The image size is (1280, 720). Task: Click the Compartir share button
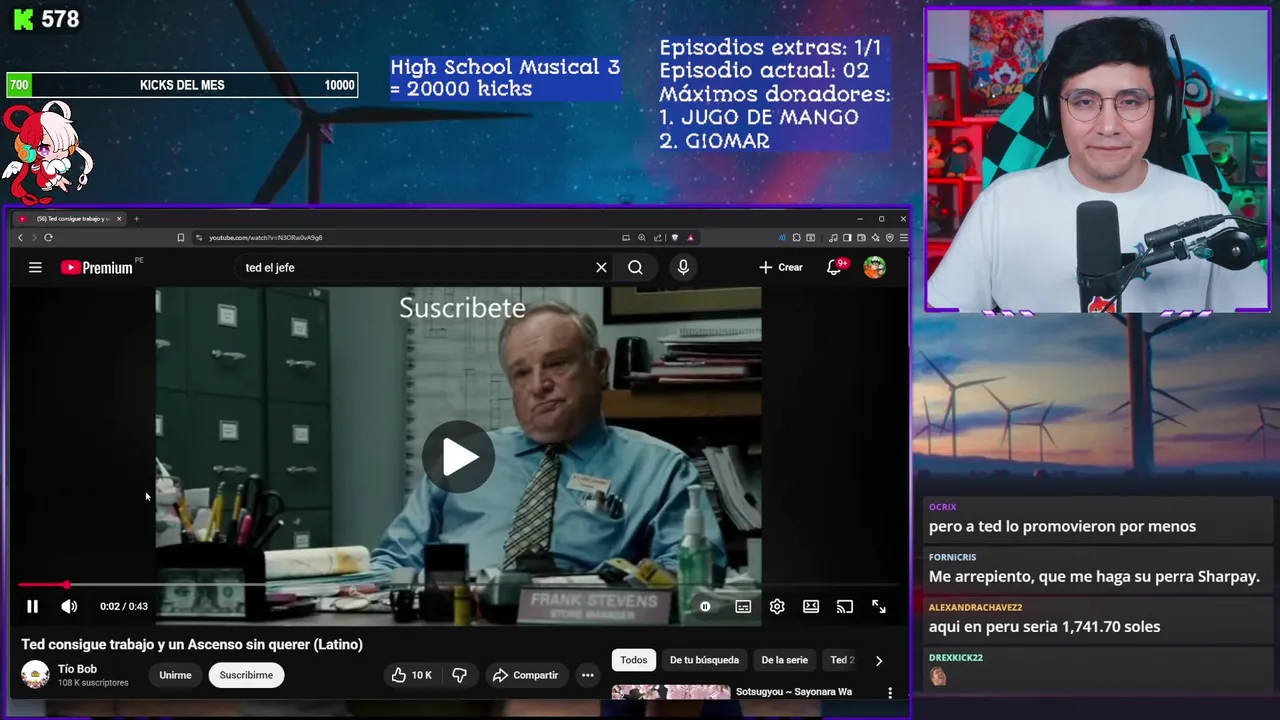[526, 675]
